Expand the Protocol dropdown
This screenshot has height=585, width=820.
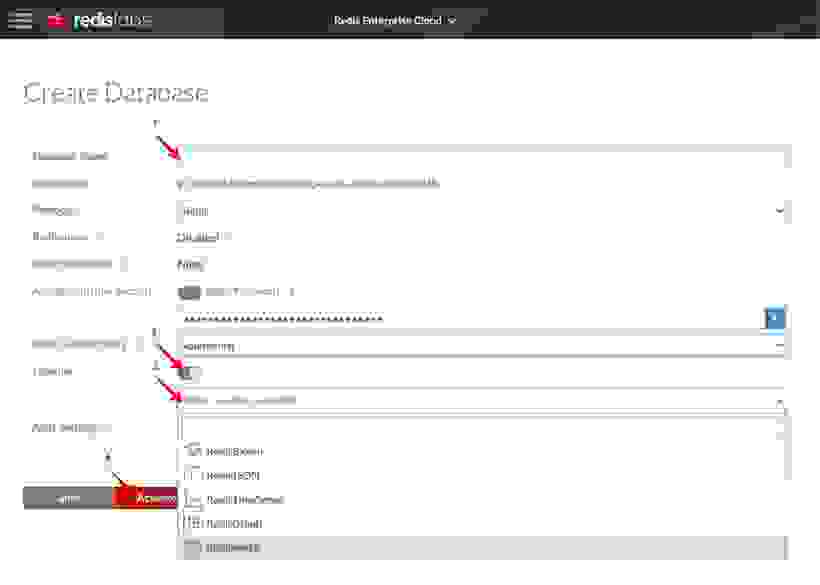click(x=482, y=211)
